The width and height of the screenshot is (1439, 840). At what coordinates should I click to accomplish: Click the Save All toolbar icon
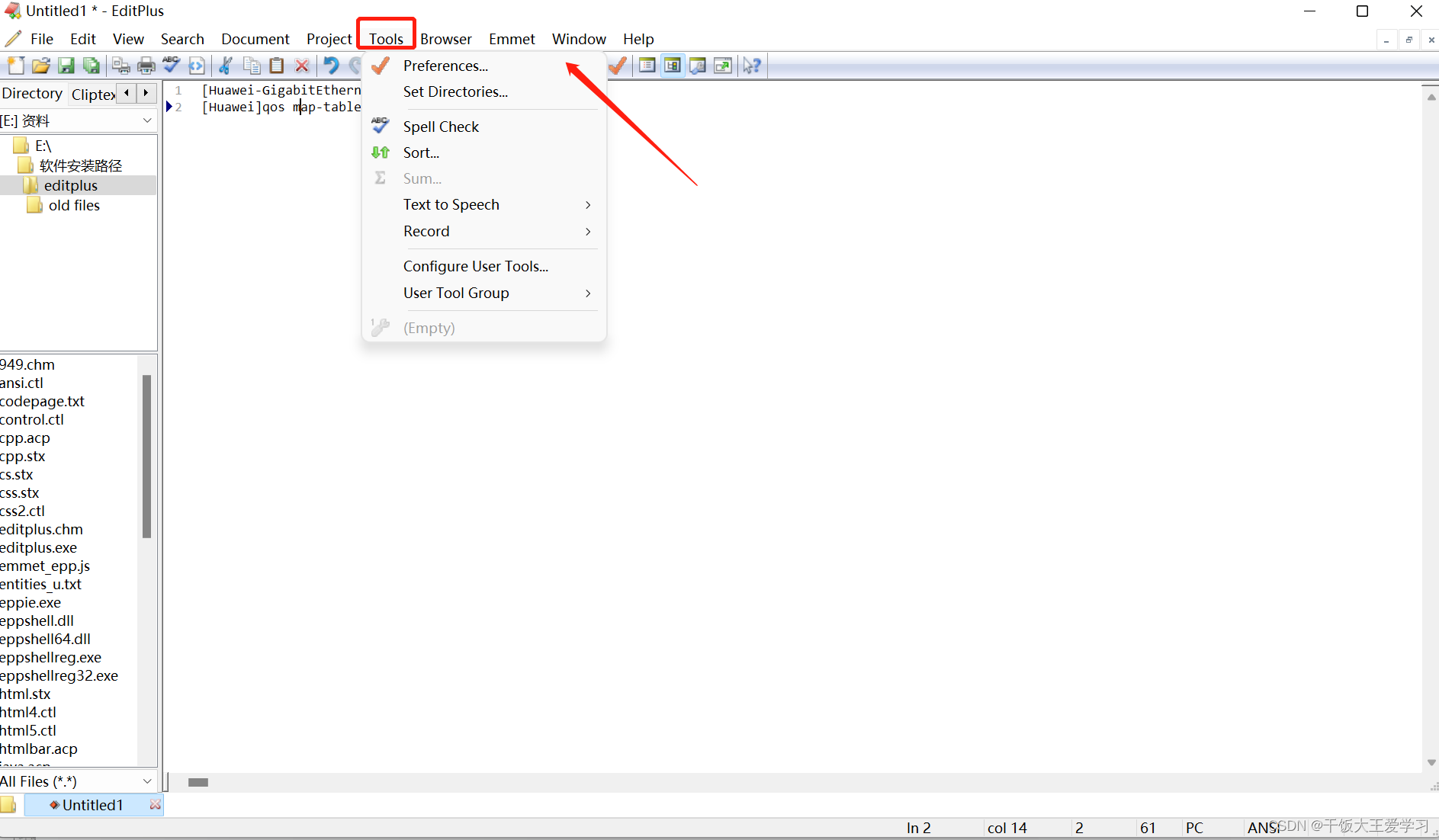pyautogui.click(x=92, y=66)
